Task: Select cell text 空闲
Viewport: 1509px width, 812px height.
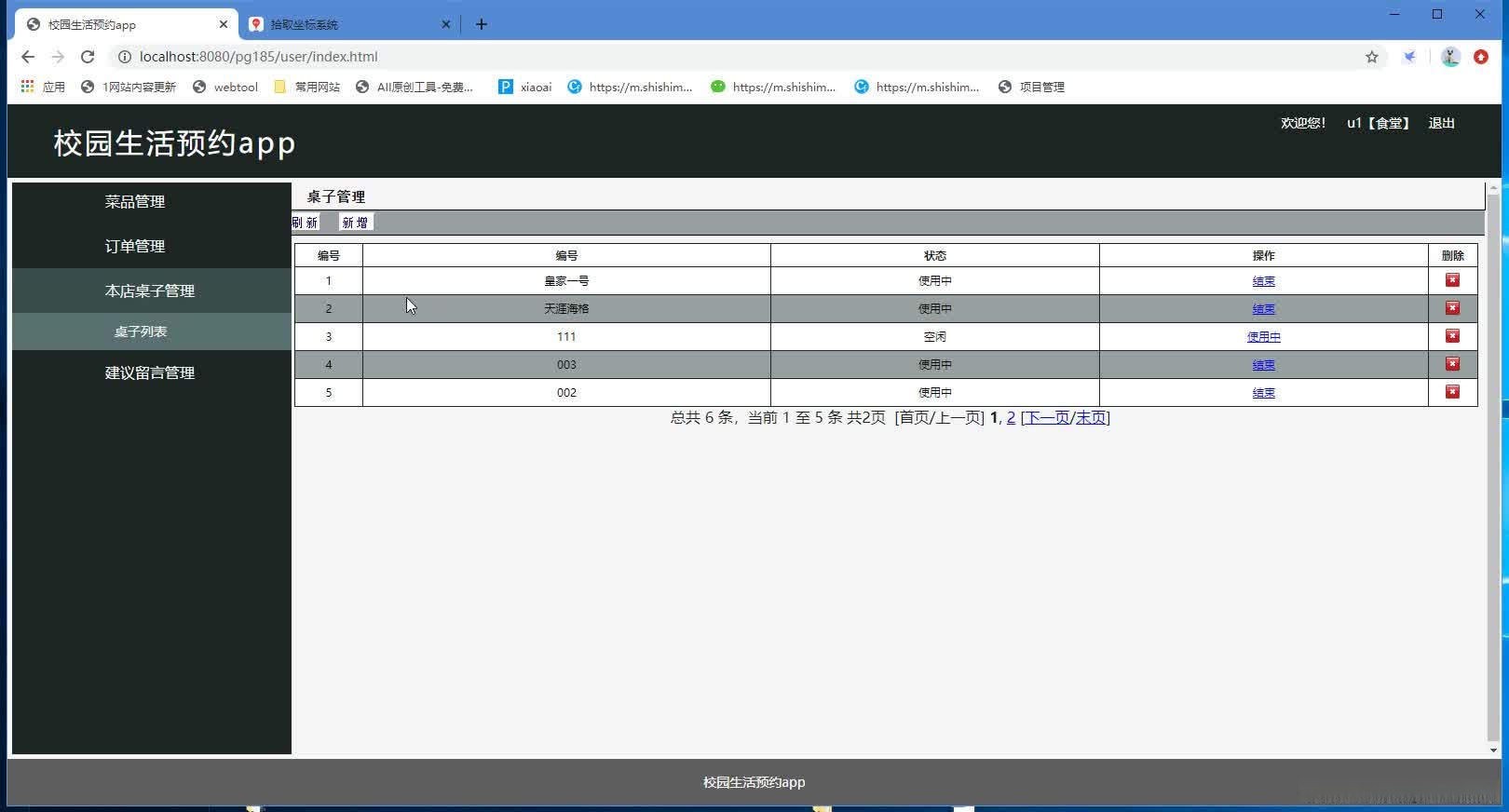Action: point(934,336)
